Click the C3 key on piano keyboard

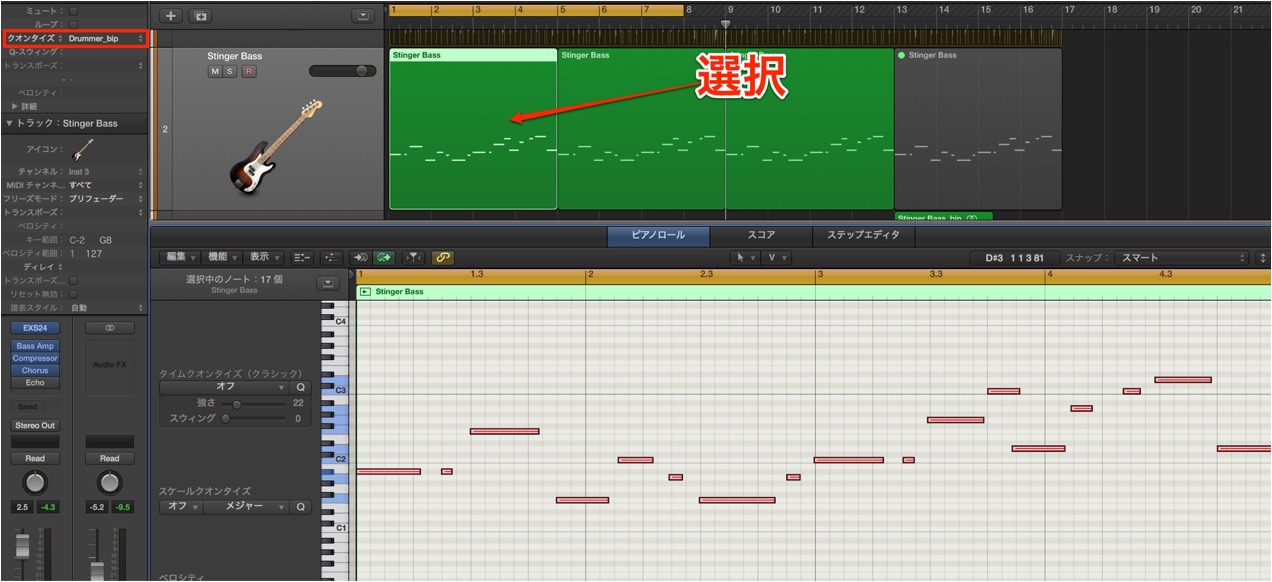coord(335,390)
